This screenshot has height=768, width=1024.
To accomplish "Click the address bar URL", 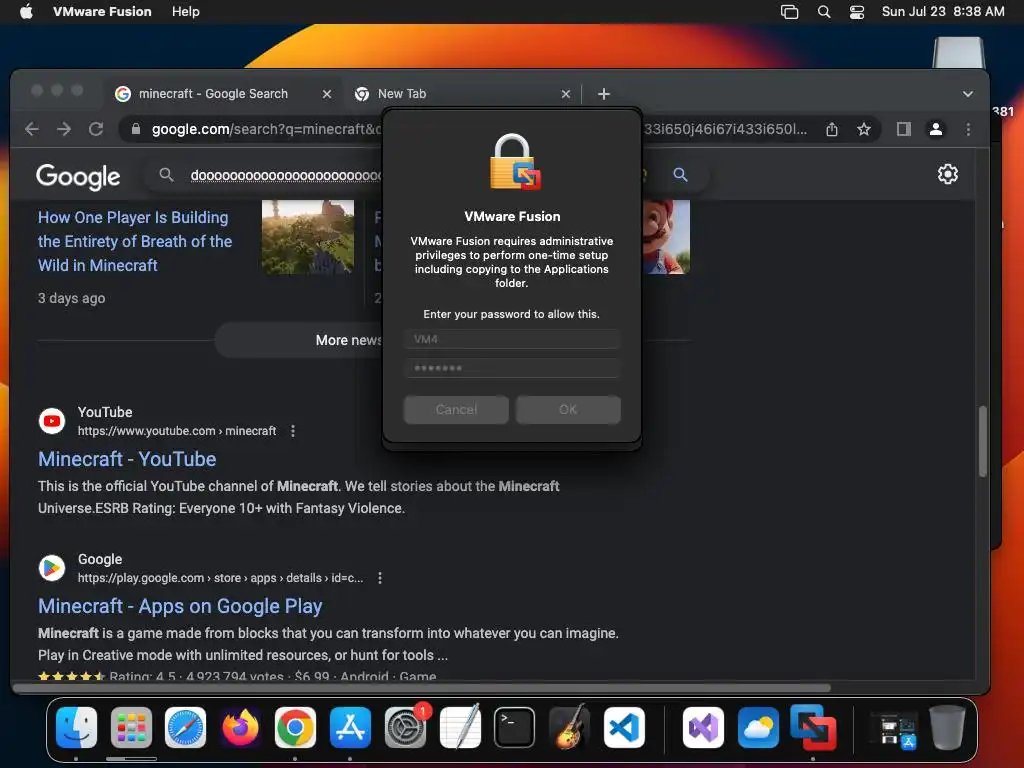I will (x=266, y=129).
